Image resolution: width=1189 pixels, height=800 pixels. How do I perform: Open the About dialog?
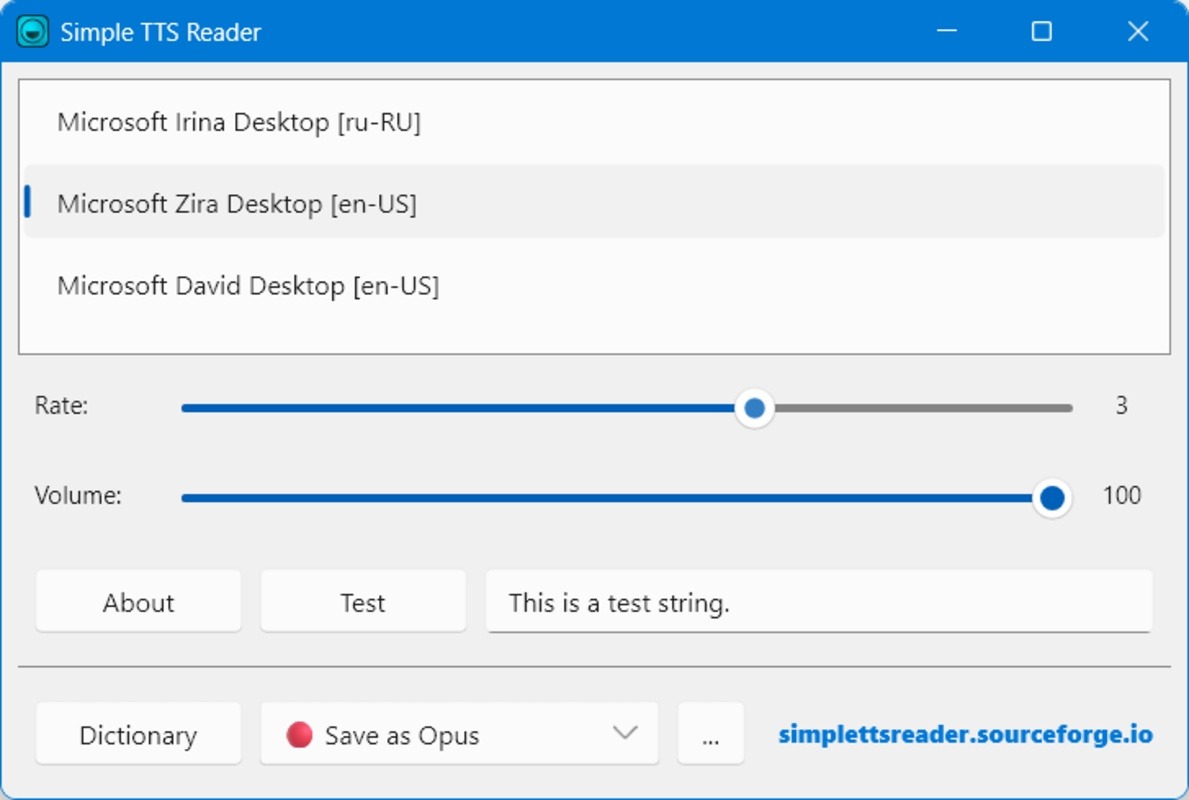pos(138,602)
